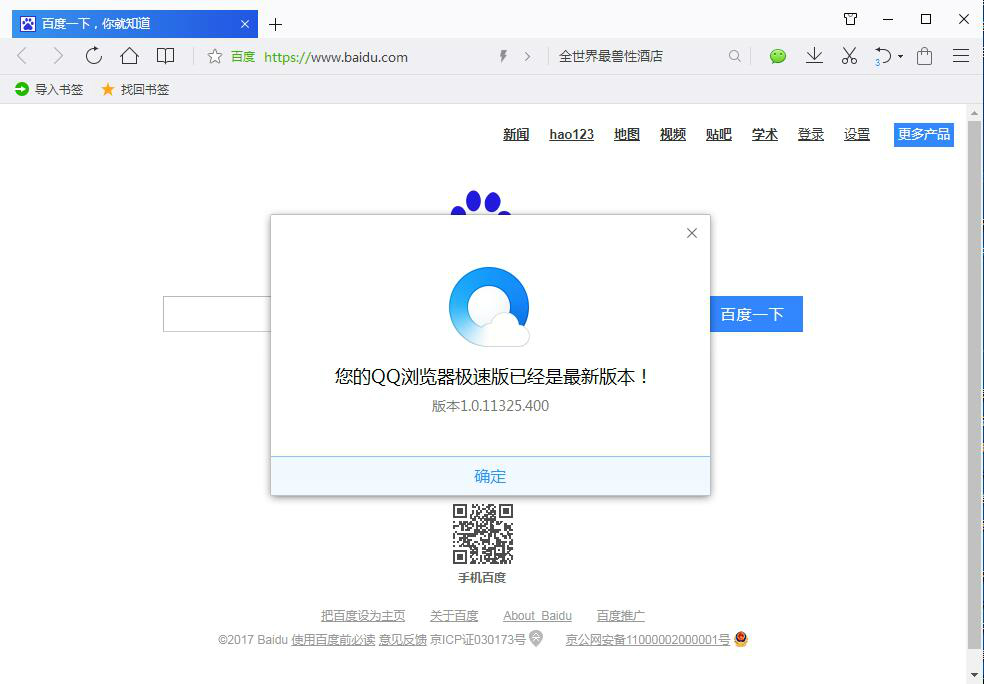The height and width of the screenshot is (684, 984).
Task: Click the 登录 login link
Action: (x=810, y=134)
